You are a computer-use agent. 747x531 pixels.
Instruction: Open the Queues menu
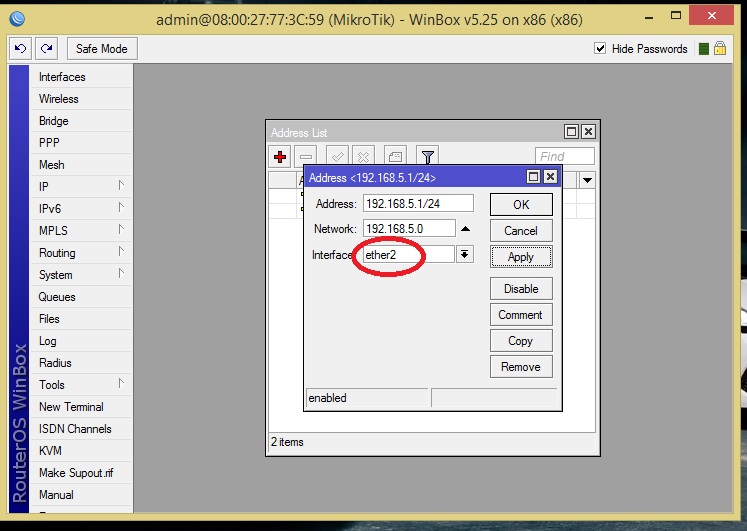click(81, 297)
